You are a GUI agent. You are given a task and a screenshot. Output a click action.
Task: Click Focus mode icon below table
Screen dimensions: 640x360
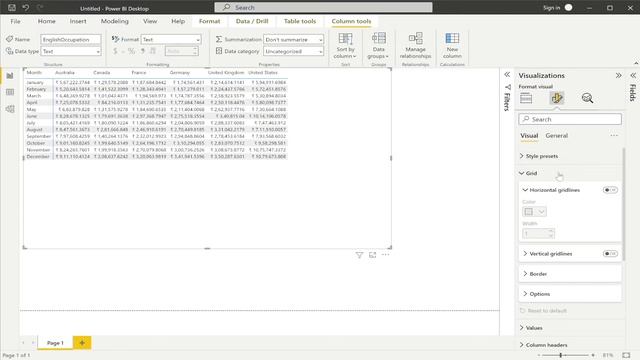372,255
